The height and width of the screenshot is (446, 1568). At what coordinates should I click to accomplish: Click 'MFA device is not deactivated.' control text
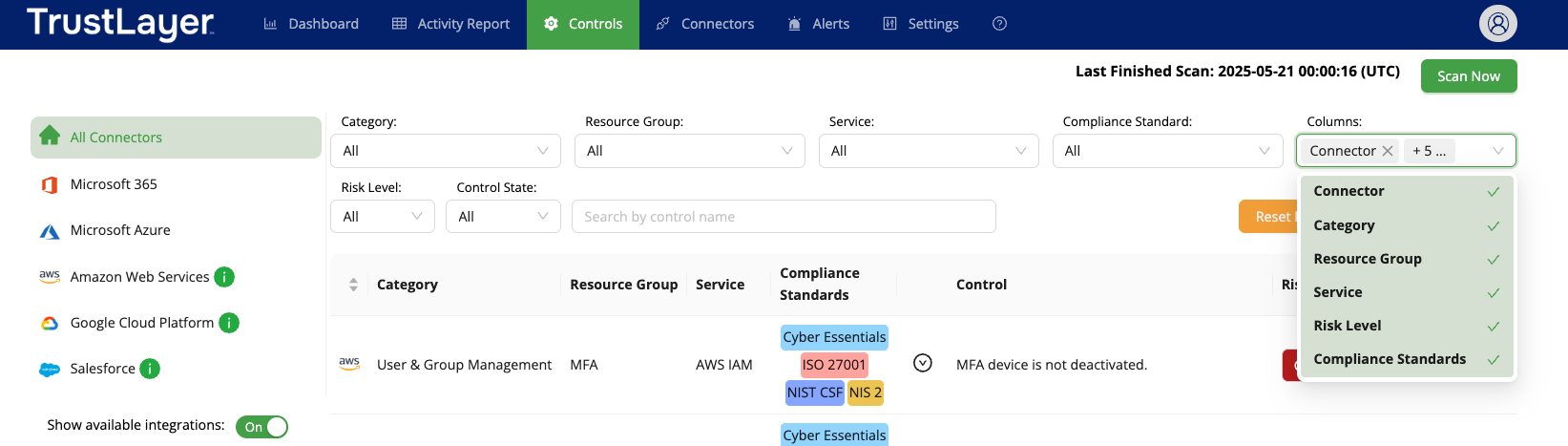pos(1052,365)
